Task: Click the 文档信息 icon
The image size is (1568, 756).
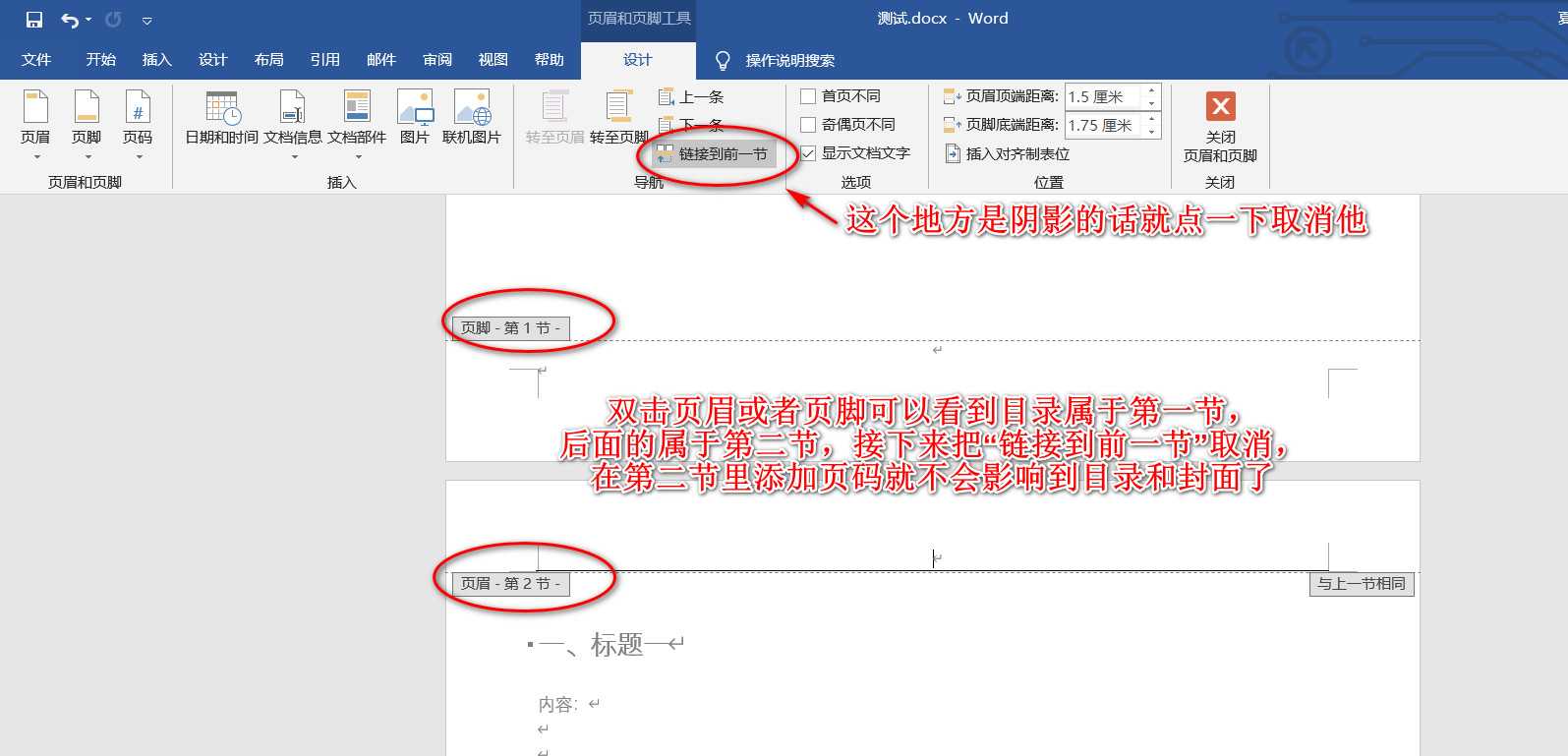Action: (293, 107)
